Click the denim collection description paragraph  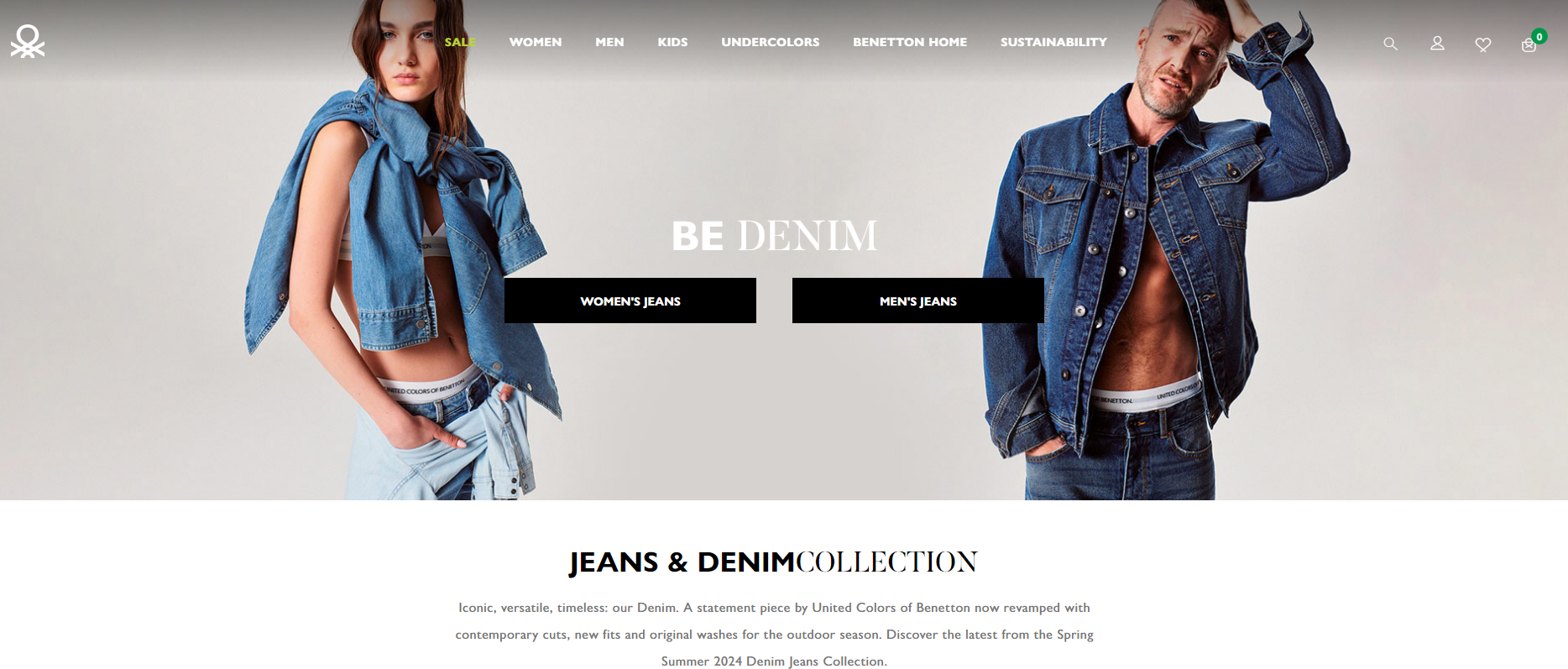tap(774, 634)
